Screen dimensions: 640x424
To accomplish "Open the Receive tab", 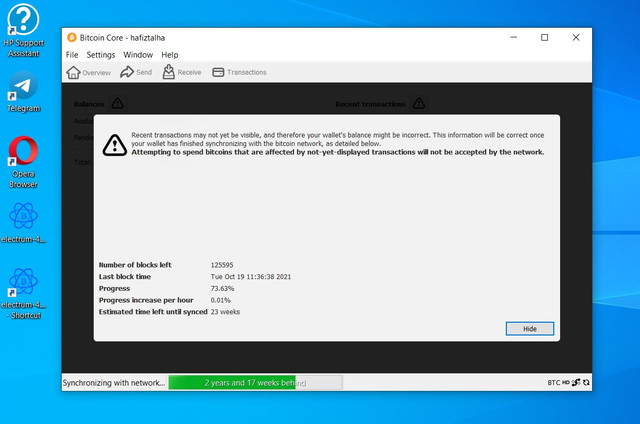I will pyautogui.click(x=182, y=72).
